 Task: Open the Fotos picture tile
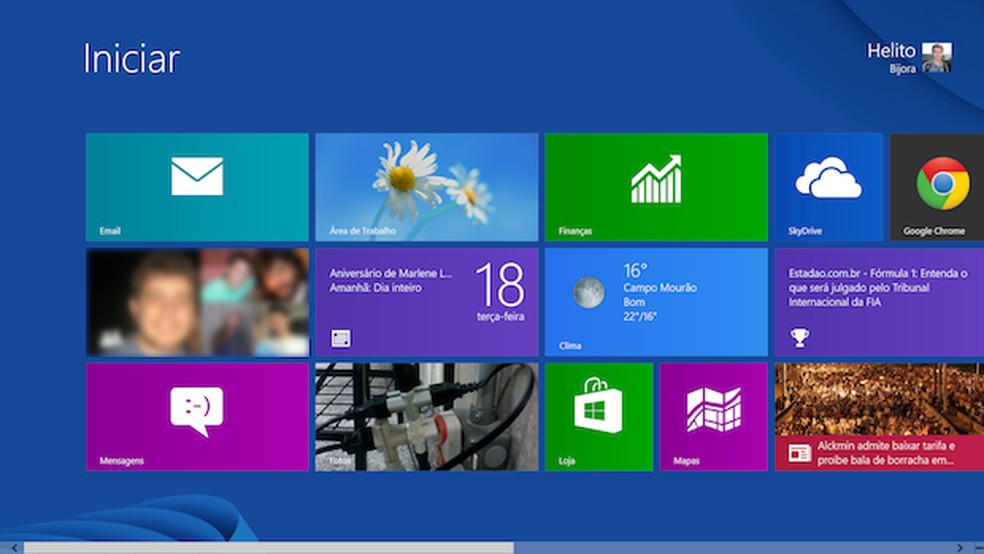(426, 416)
